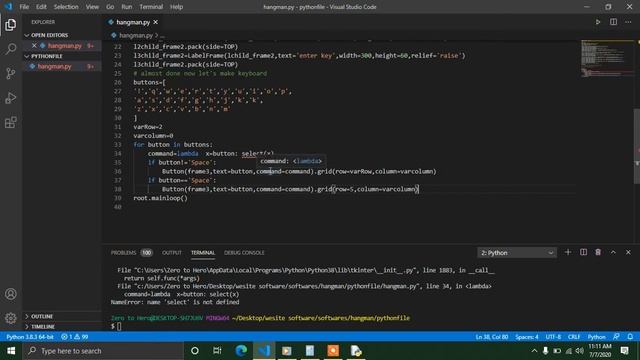The height and width of the screenshot is (360, 640).
Task: Open the Run and Debug view
Action: pos(11,98)
